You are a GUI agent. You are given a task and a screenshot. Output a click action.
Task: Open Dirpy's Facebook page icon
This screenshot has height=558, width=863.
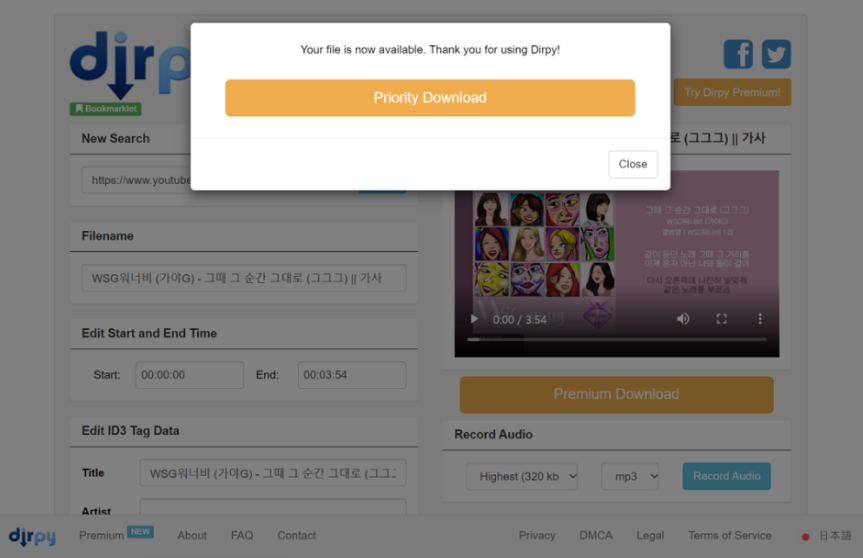738,54
